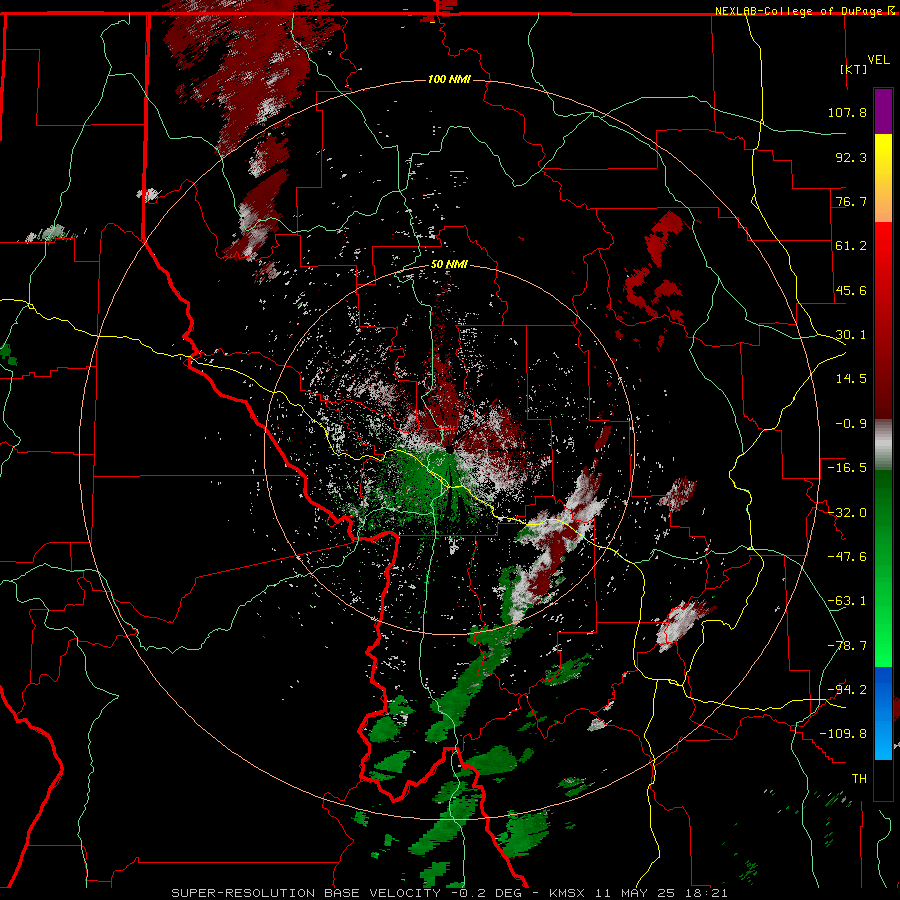The image size is (900, 900).
Task: Select the 92.3 scale value
Action: pyautogui.click(x=851, y=157)
